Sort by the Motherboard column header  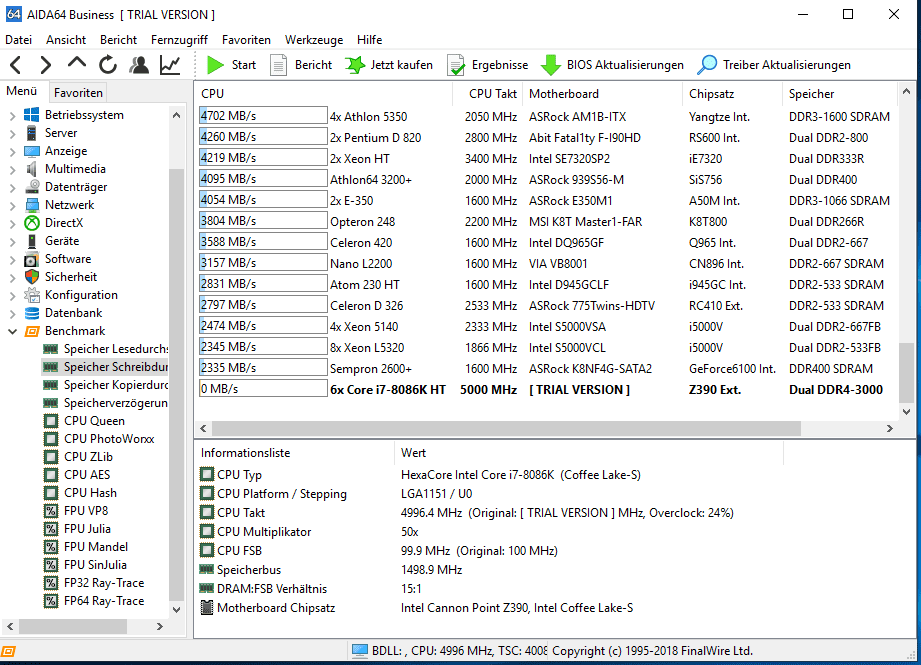pyautogui.click(x=603, y=94)
